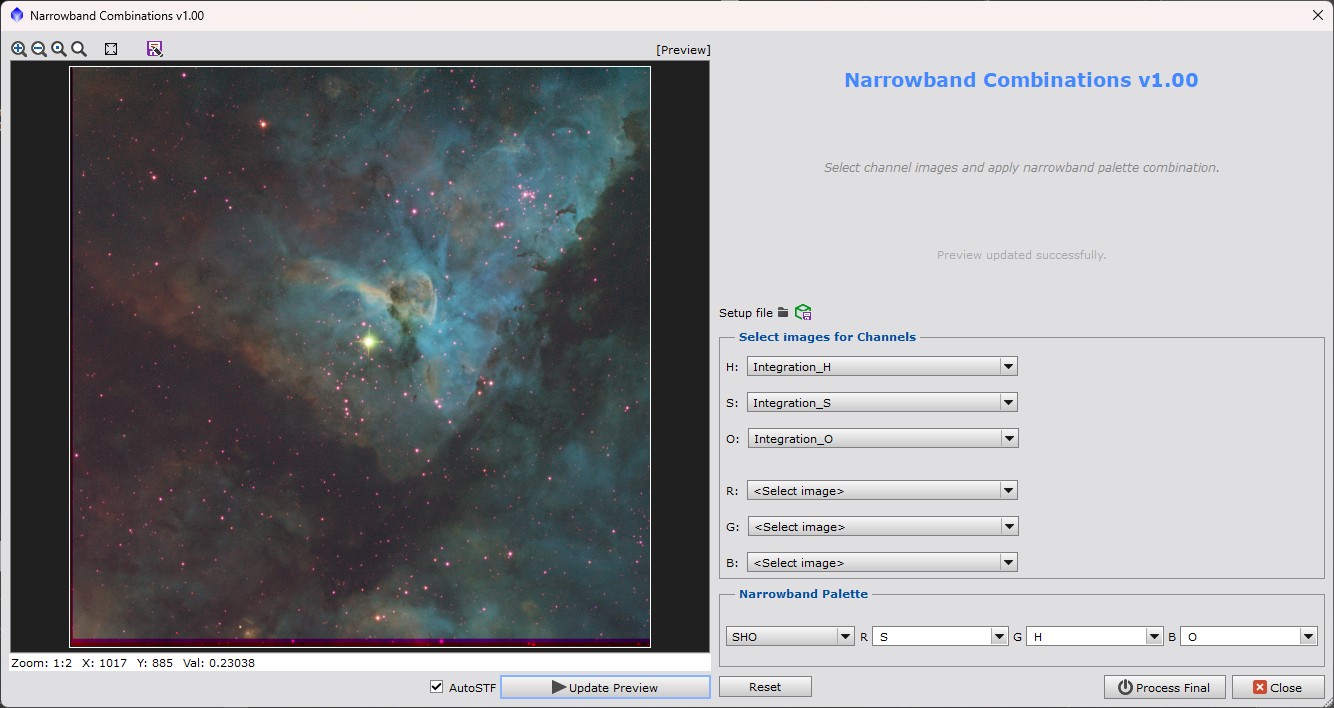Click the fit-to-window expand icon
Screen dimensions: 1334x708
pyautogui.click(x=111, y=49)
